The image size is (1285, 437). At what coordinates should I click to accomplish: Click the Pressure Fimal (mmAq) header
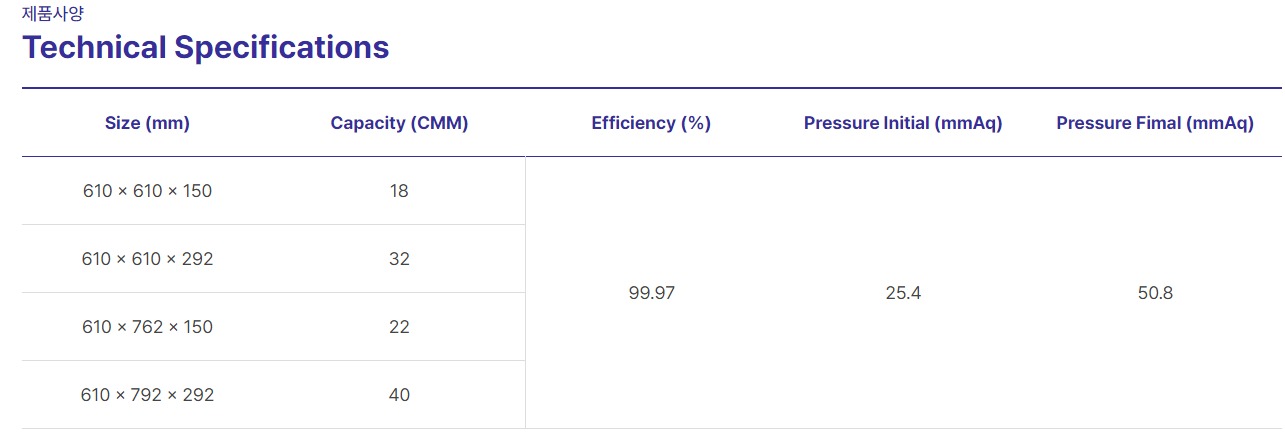click(1155, 123)
